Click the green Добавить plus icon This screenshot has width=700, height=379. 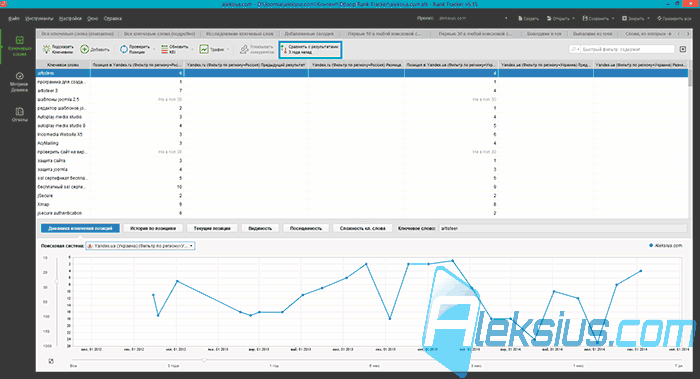click(84, 49)
